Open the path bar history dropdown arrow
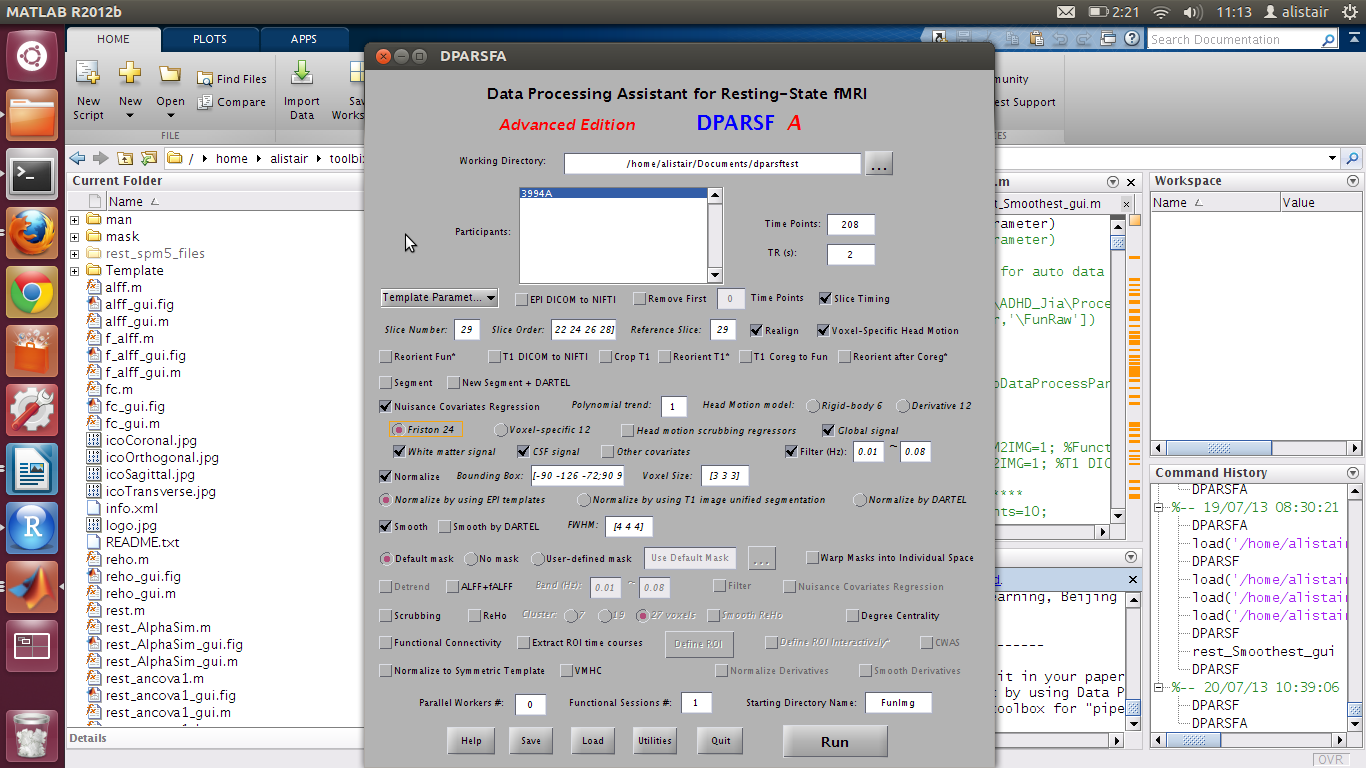The width and height of the screenshot is (1366, 768). coord(1332,158)
